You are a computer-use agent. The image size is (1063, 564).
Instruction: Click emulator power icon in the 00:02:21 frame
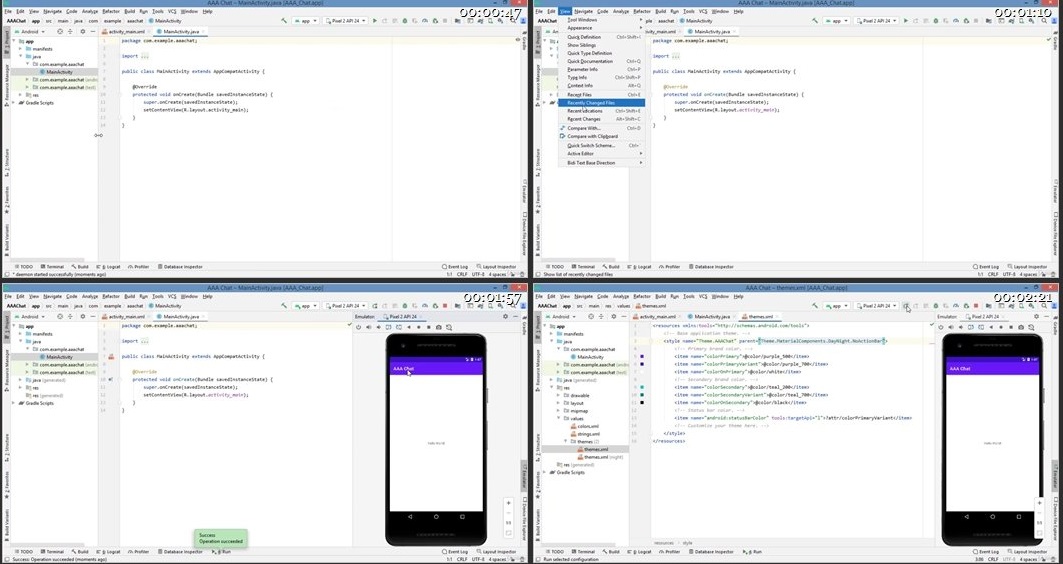941,327
